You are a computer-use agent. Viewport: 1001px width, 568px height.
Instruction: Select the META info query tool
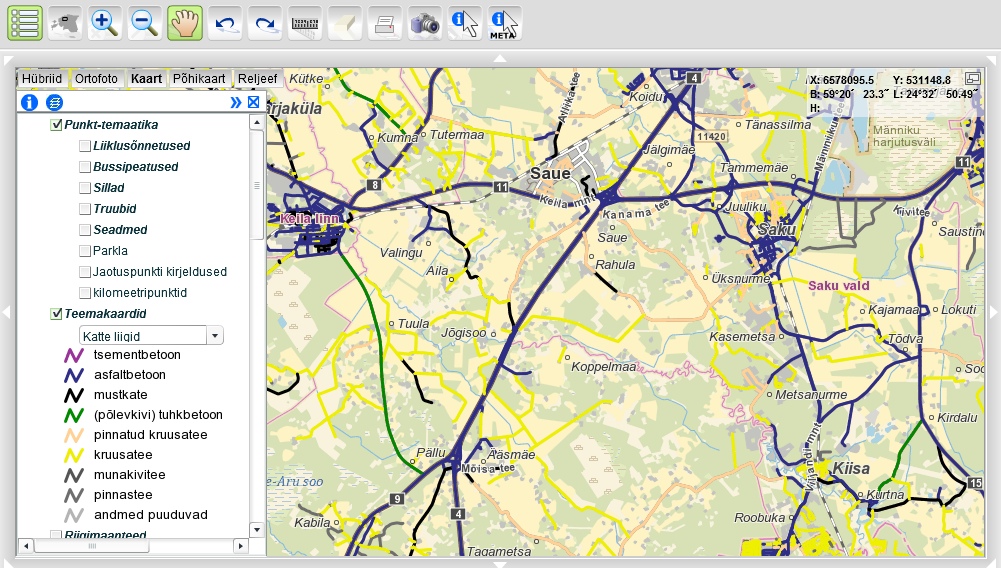point(504,22)
